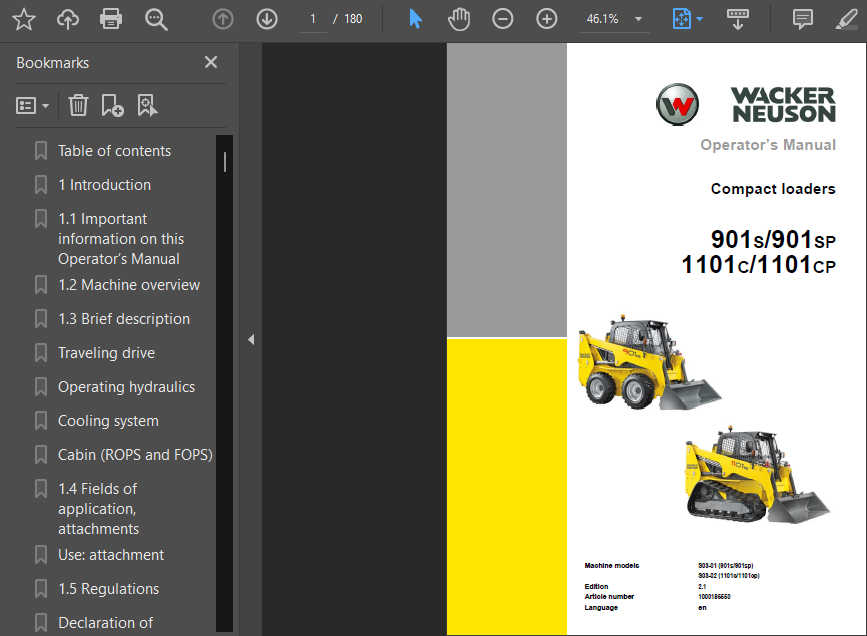The image size is (867, 636).
Task: Zoom out with the minus button
Action: [503, 19]
